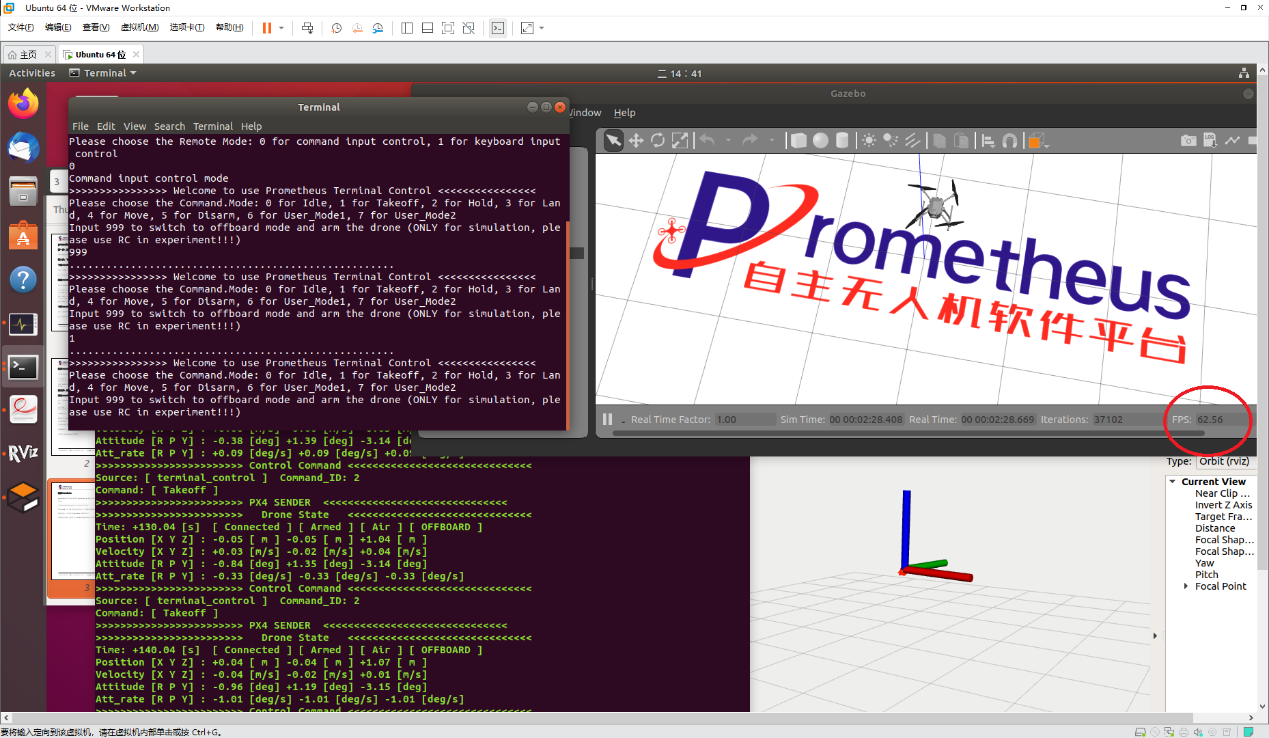This screenshot has width=1269, height=738.
Task: Open the Ubuntu system status menu
Action: (x=1243, y=73)
